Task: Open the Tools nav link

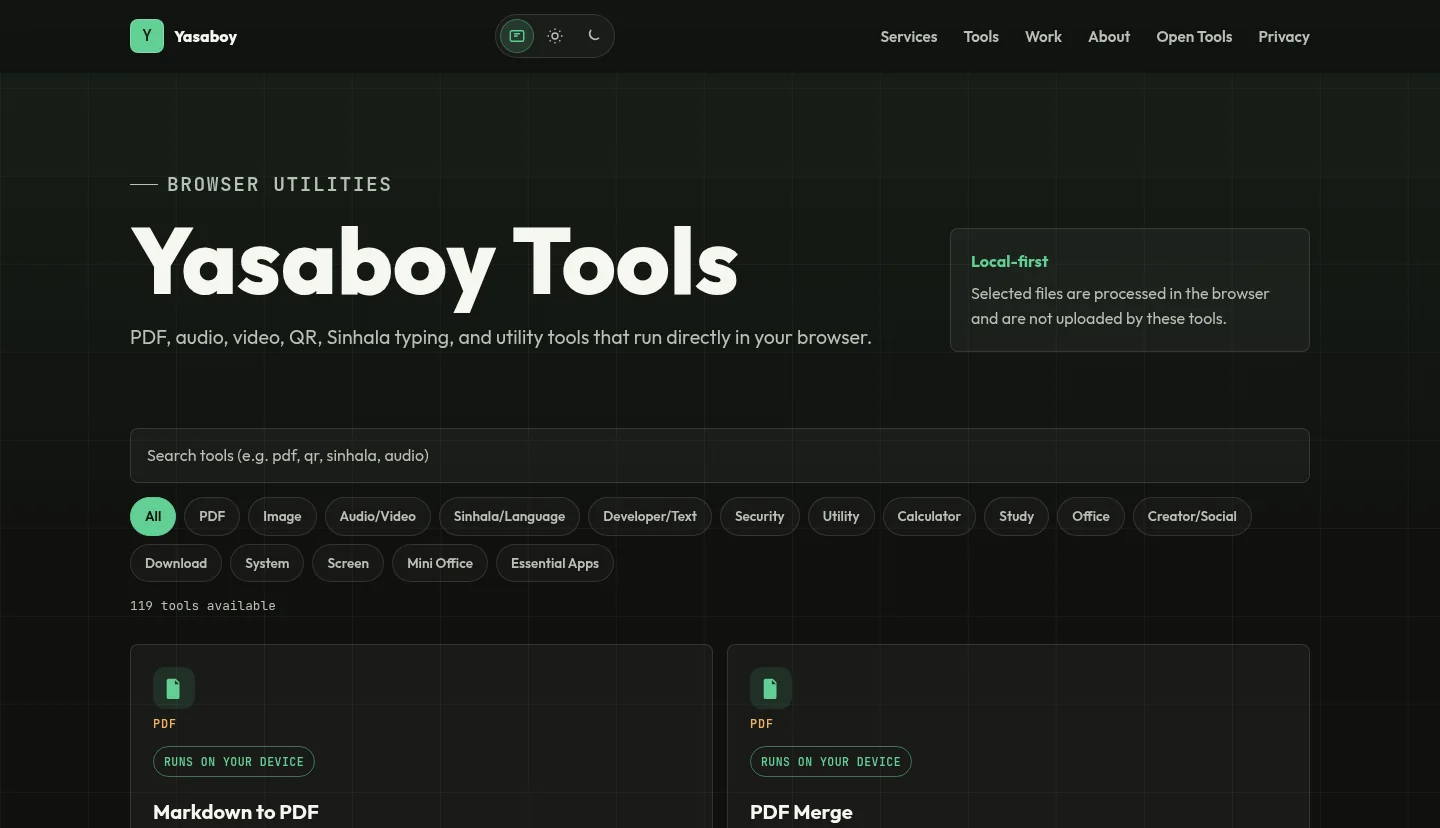Action: (x=981, y=37)
